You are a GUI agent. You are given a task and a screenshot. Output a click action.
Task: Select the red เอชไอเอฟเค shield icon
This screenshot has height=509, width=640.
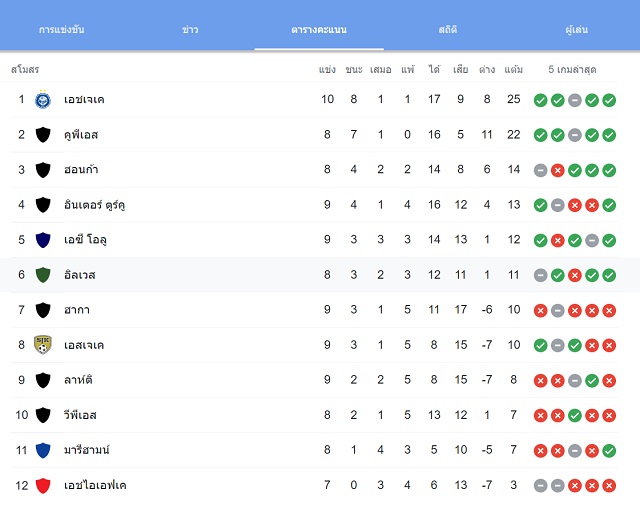point(43,485)
